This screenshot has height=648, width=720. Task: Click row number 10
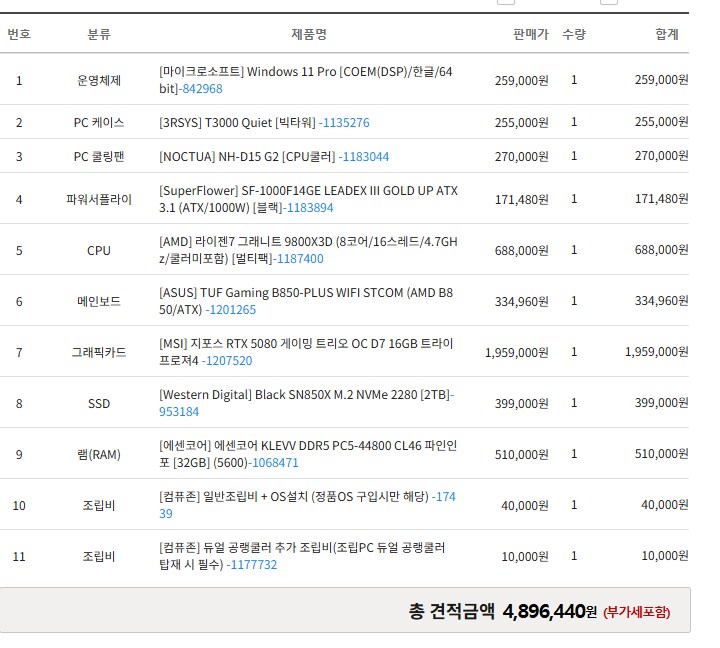tap(19, 505)
